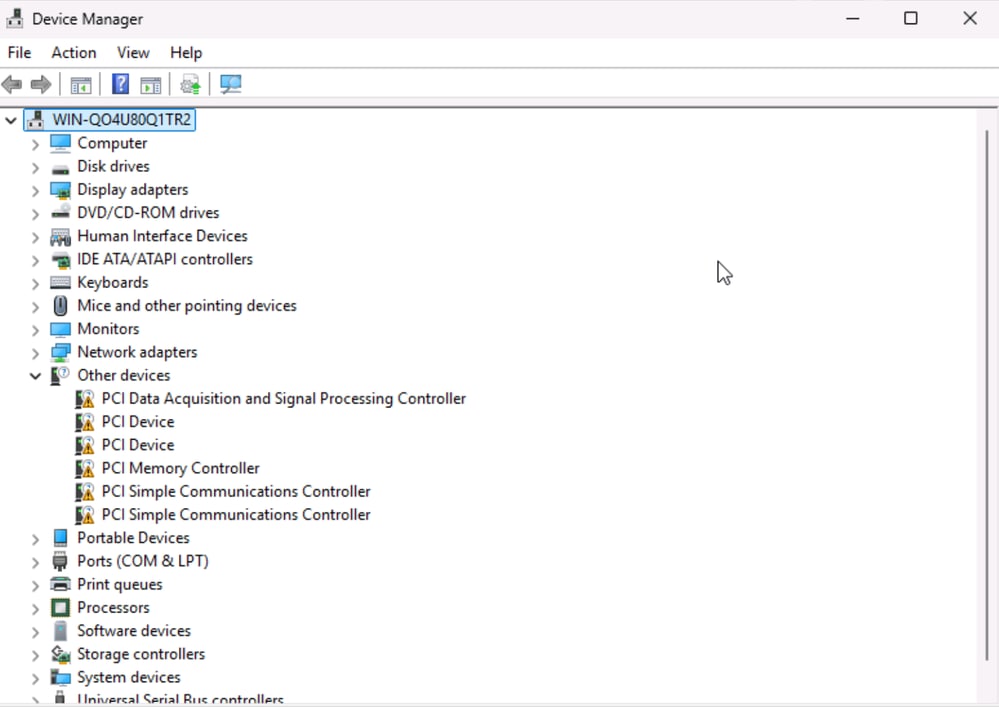Open Help using the question mark icon
Image resolution: width=999 pixels, height=707 pixels.
(x=119, y=84)
